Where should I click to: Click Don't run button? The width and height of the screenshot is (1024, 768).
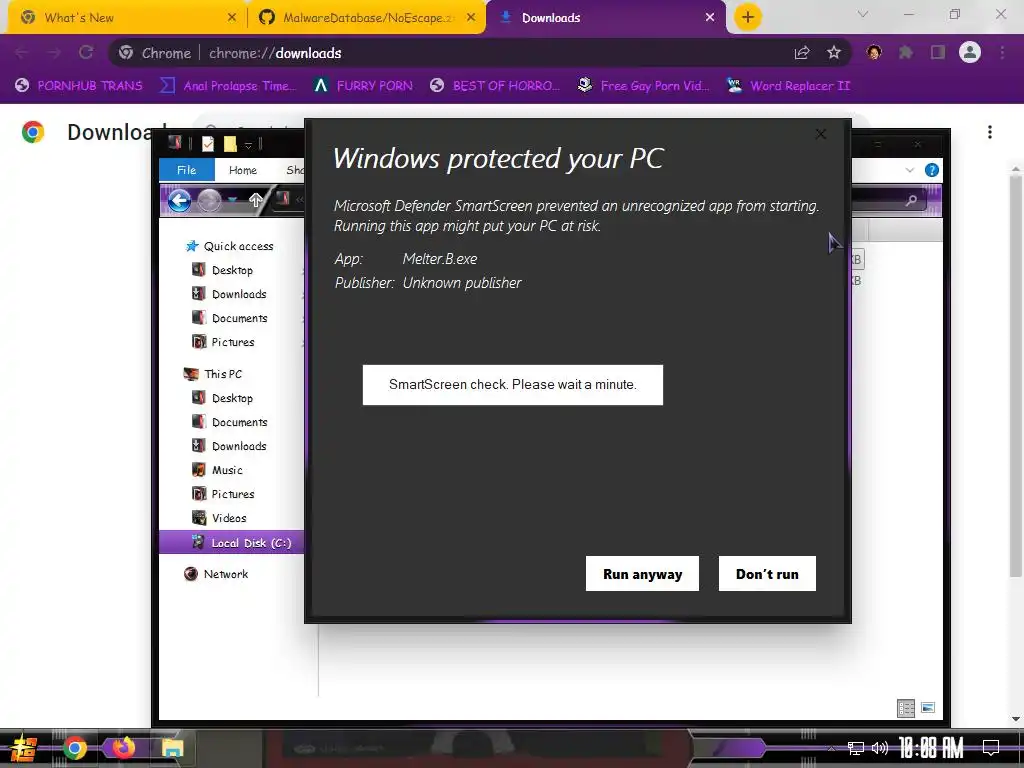tap(767, 573)
